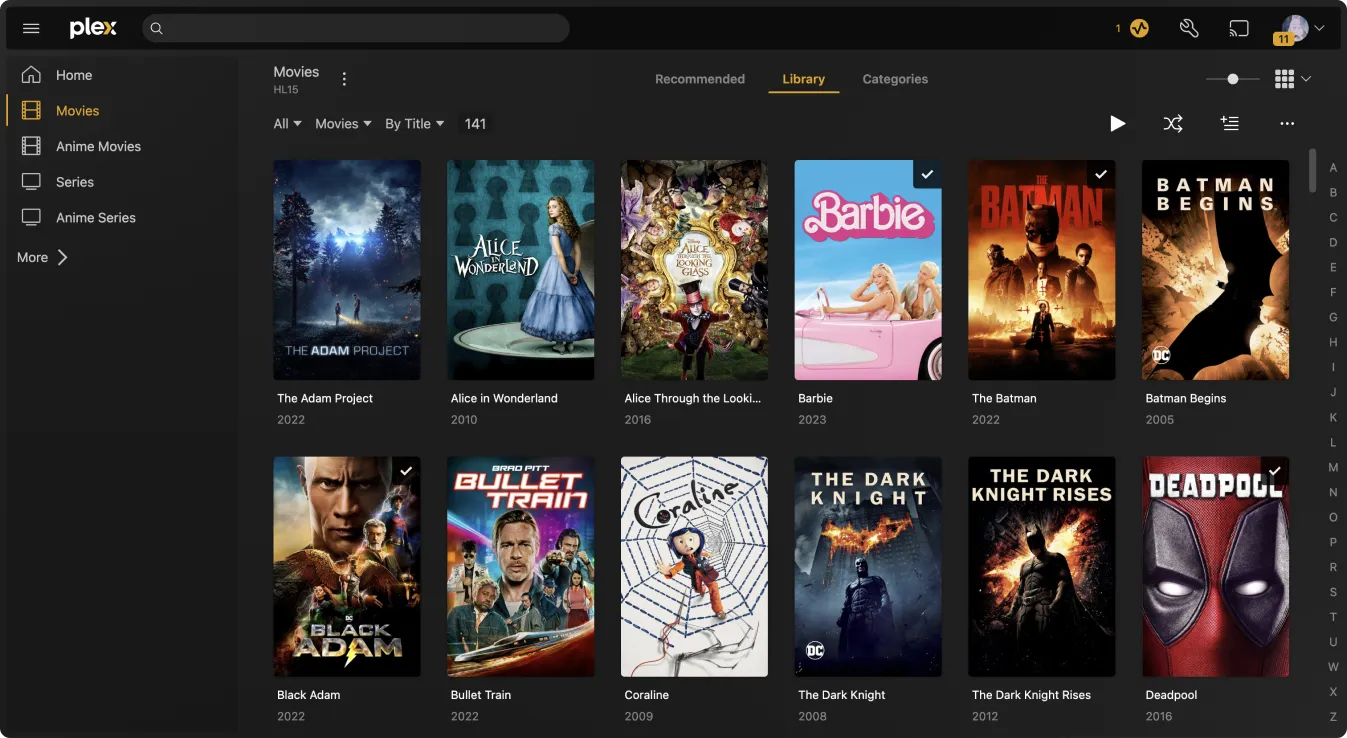Expand the More sidebar section
Screen dimensions: 1347x738
click(x=42, y=257)
